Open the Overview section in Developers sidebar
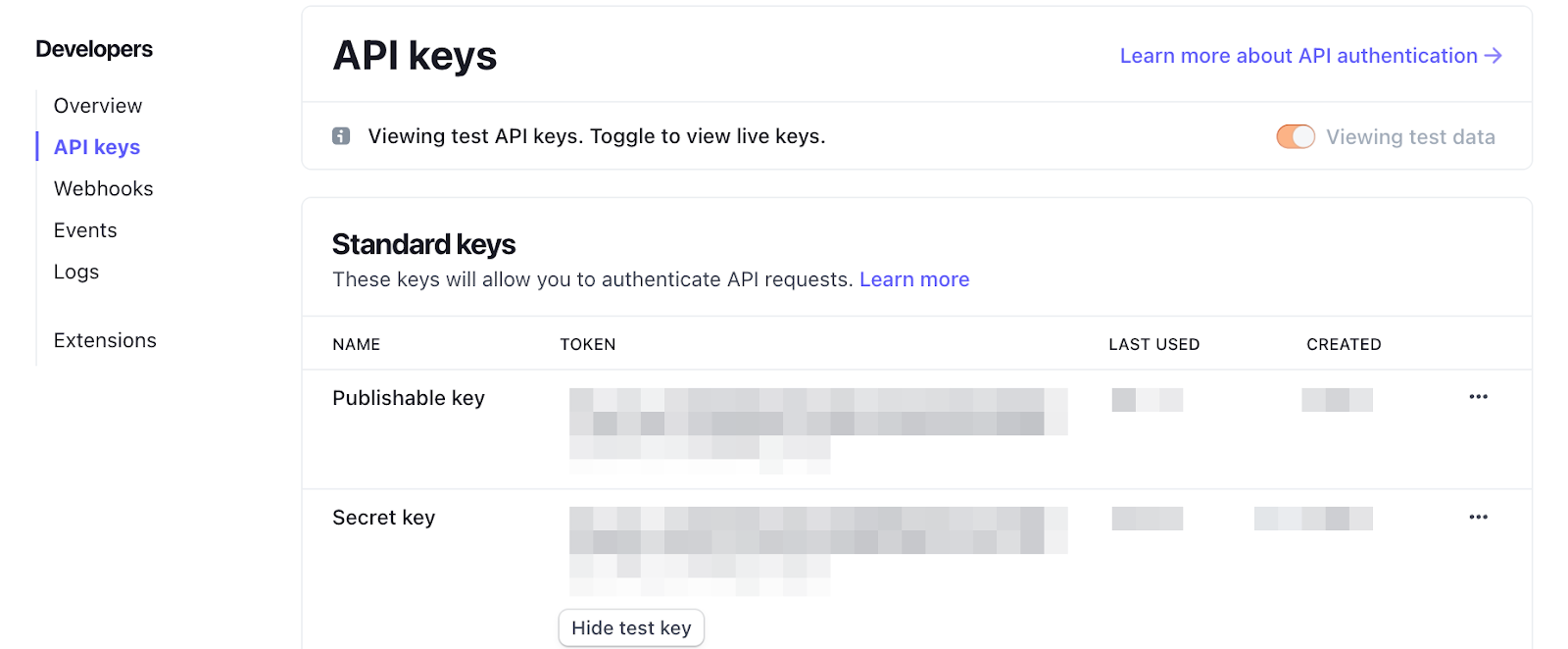1568x649 pixels. (98, 106)
